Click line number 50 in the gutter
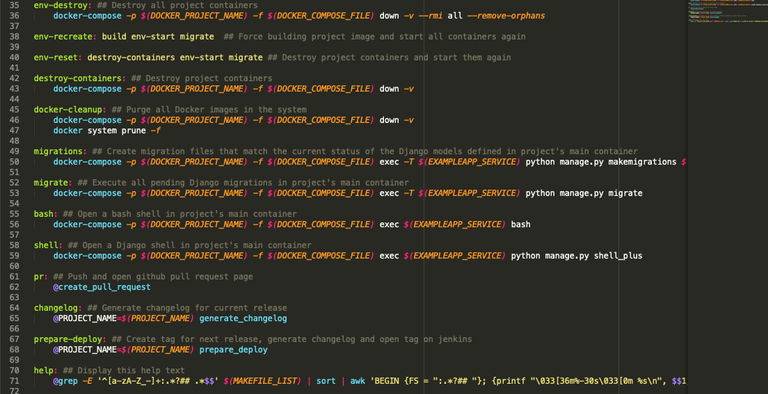Image resolution: width=768 pixels, height=394 pixels. click(x=14, y=162)
